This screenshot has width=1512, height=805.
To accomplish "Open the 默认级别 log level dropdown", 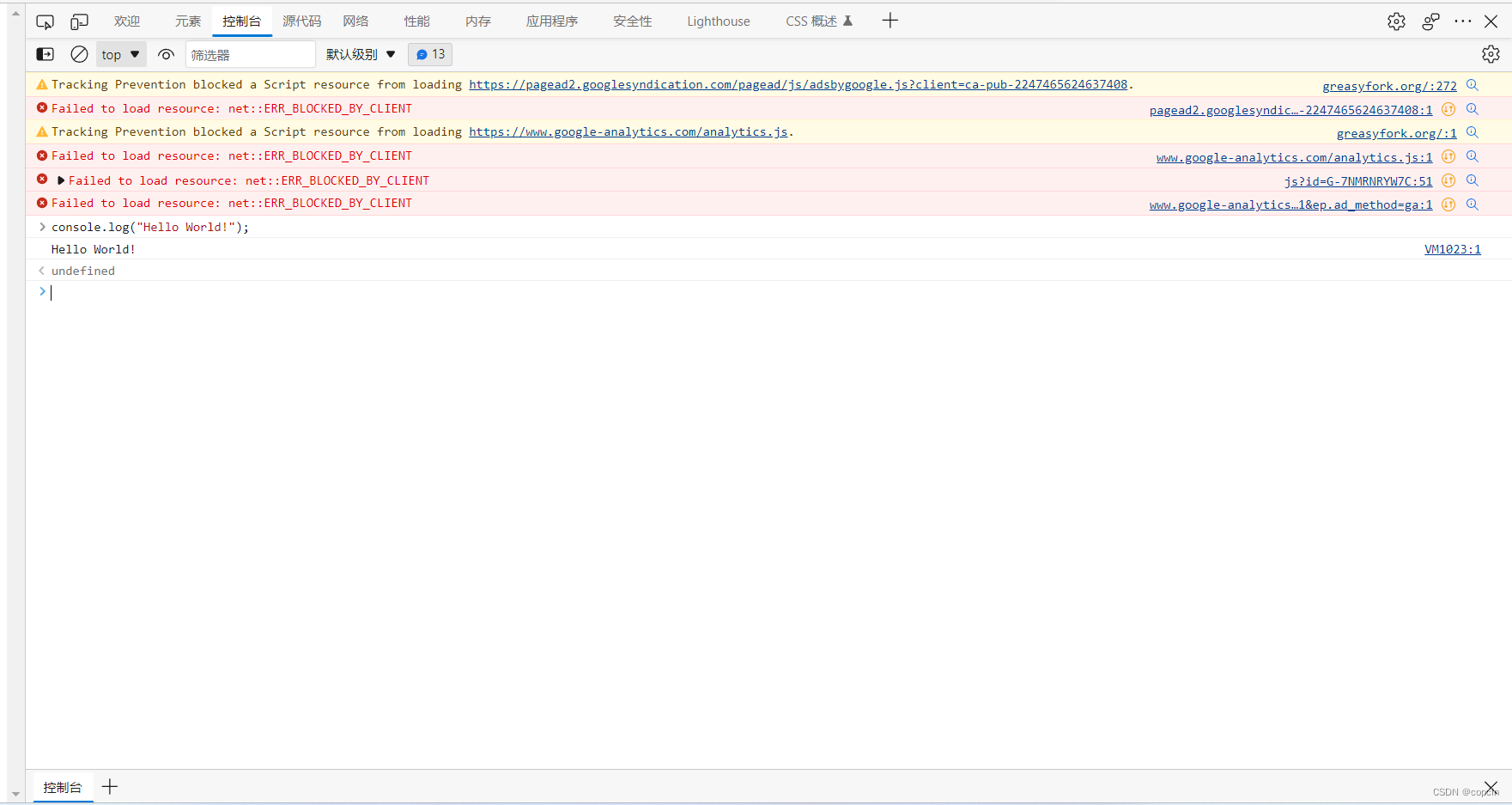I will click(361, 54).
